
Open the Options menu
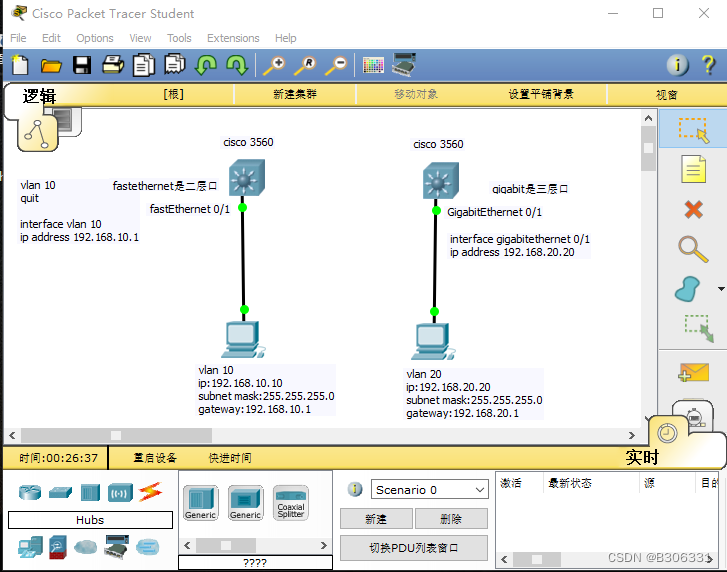(95, 38)
